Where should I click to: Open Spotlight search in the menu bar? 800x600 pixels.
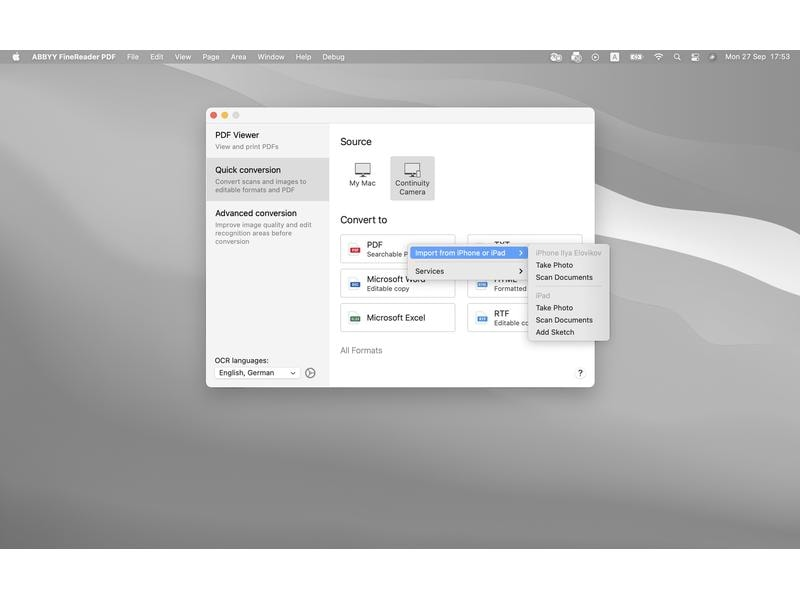(677, 57)
